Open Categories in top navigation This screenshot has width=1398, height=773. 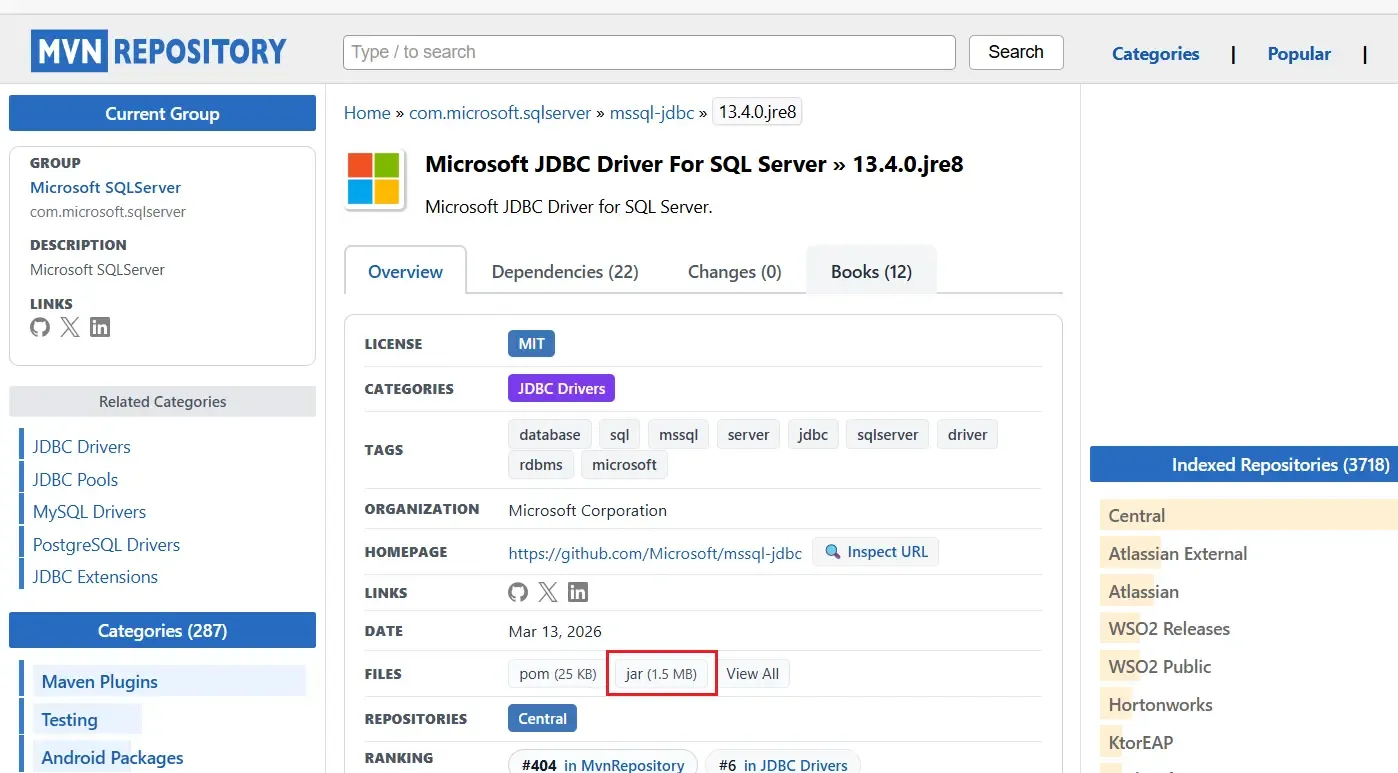tap(1155, 54)
